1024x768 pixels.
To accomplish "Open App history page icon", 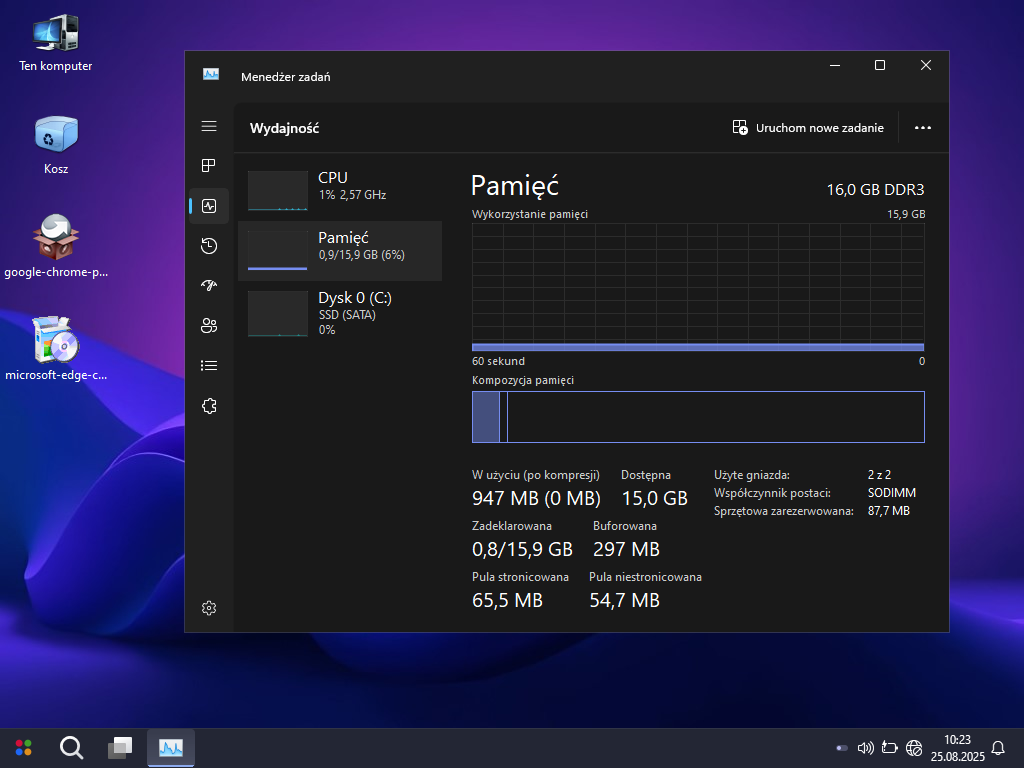I will [209, 246].
